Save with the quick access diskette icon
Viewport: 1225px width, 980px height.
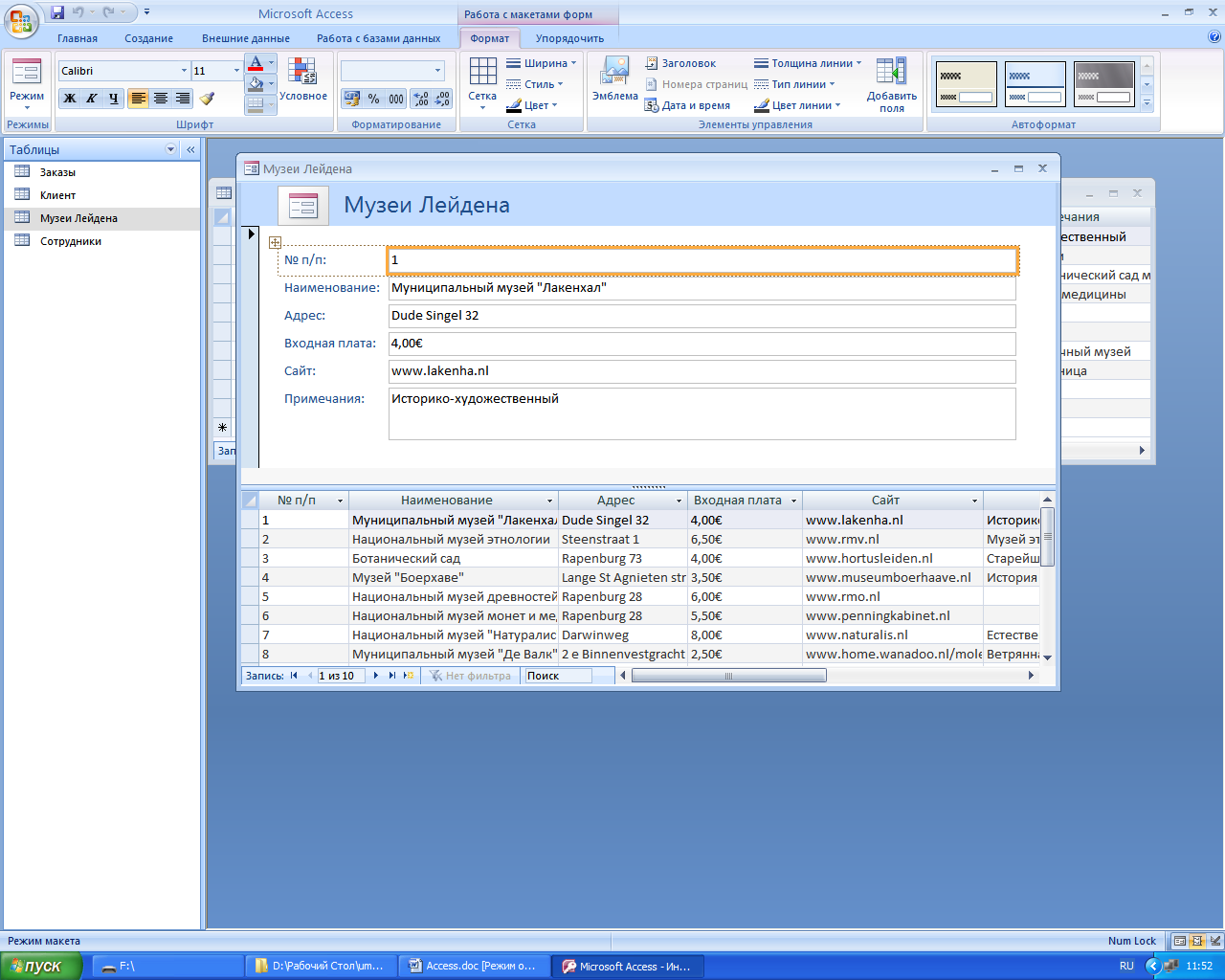(57, 12)
